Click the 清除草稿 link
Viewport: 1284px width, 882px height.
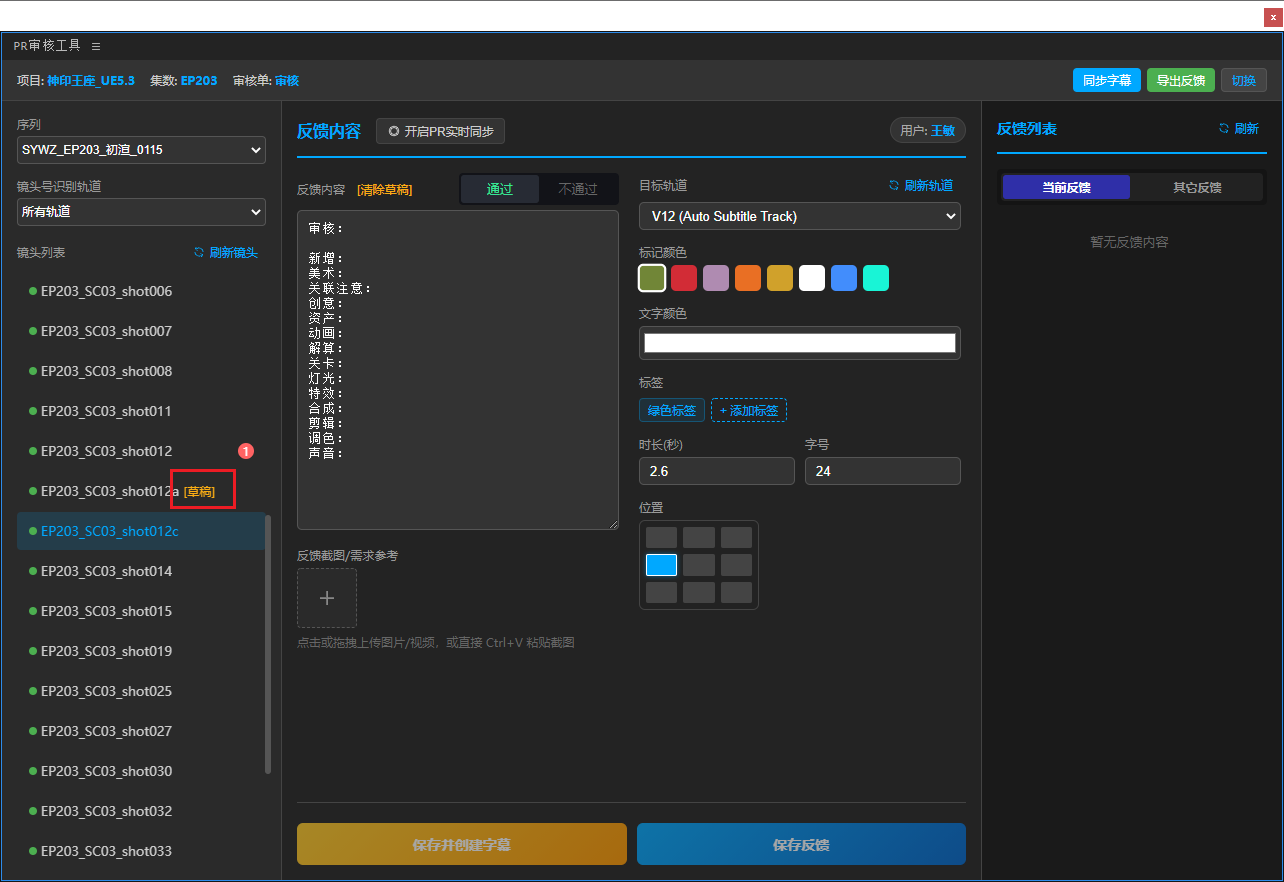[x=384, y=190]
